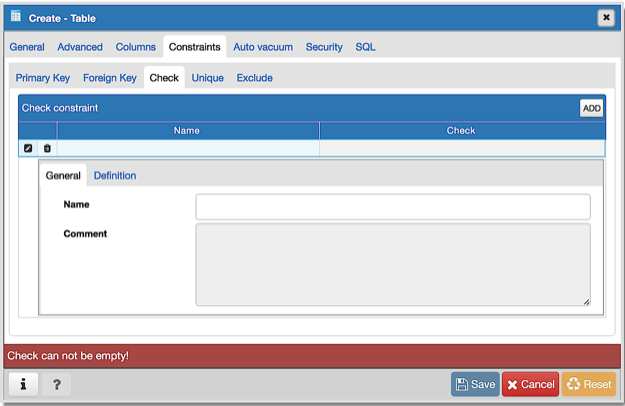Image resolution: width=625 pixels, height=406 pixels.
Task: Switch to the General tab at top
Action: tap(27, 47)
